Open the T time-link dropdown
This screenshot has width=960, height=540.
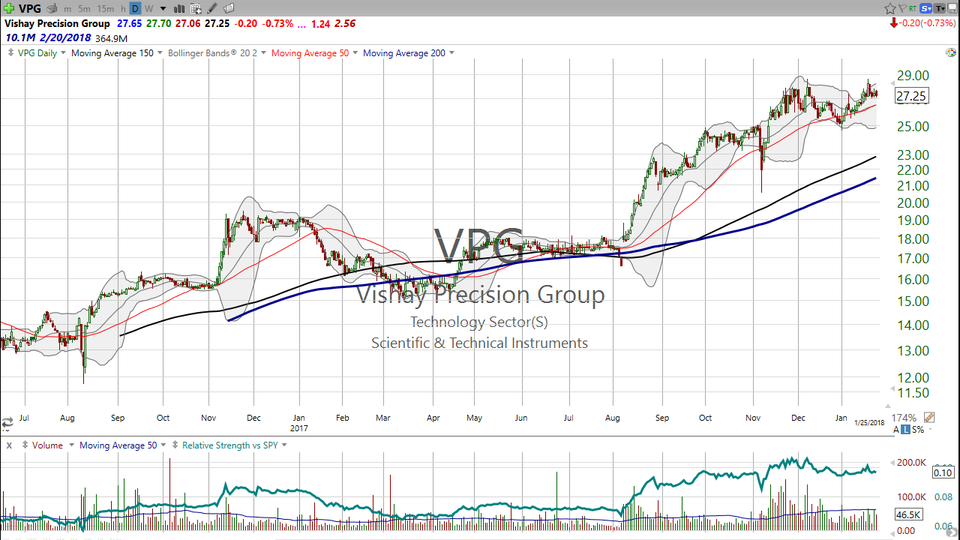[939, 9]
